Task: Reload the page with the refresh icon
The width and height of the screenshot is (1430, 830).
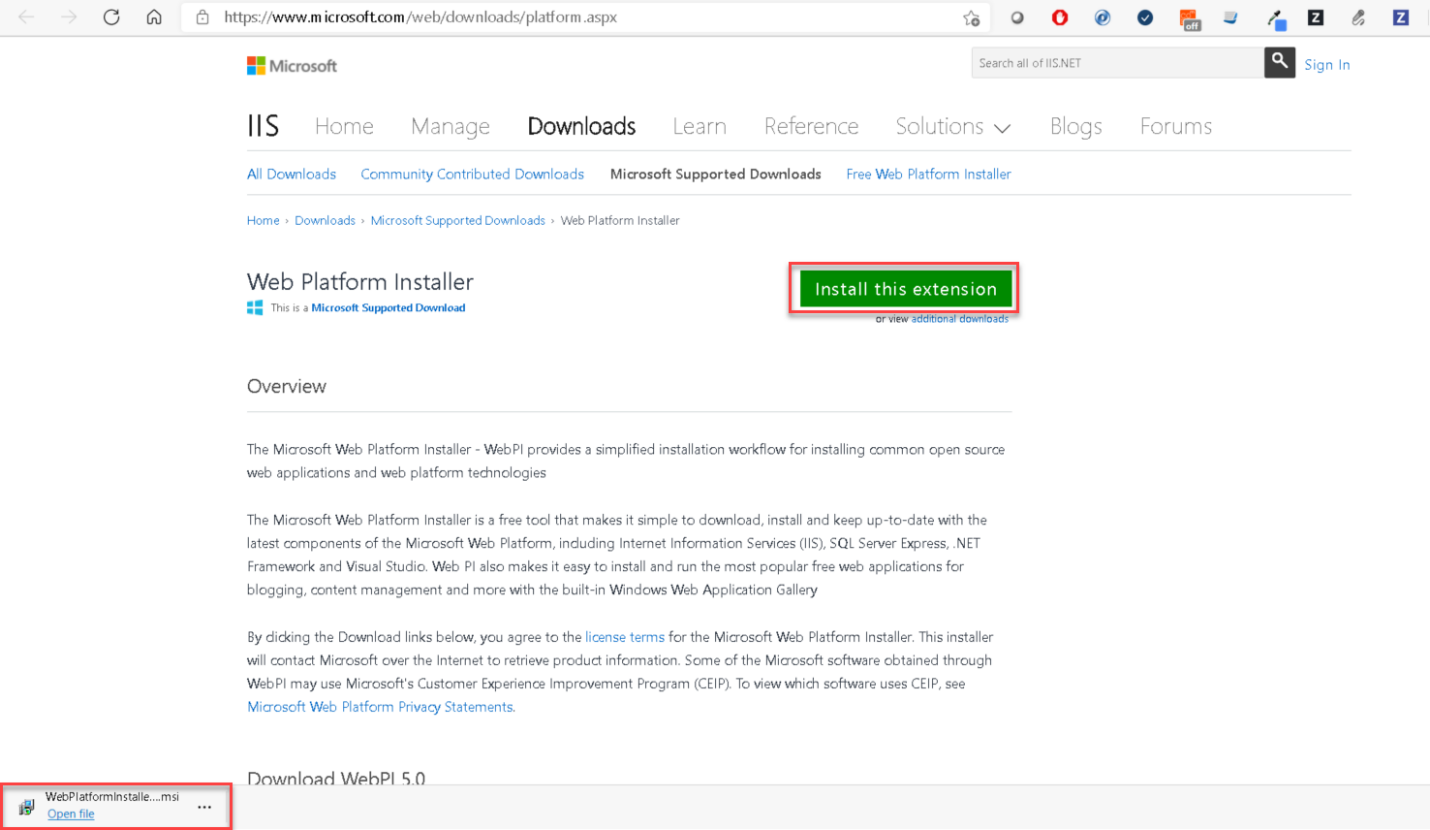Action: 112,17
